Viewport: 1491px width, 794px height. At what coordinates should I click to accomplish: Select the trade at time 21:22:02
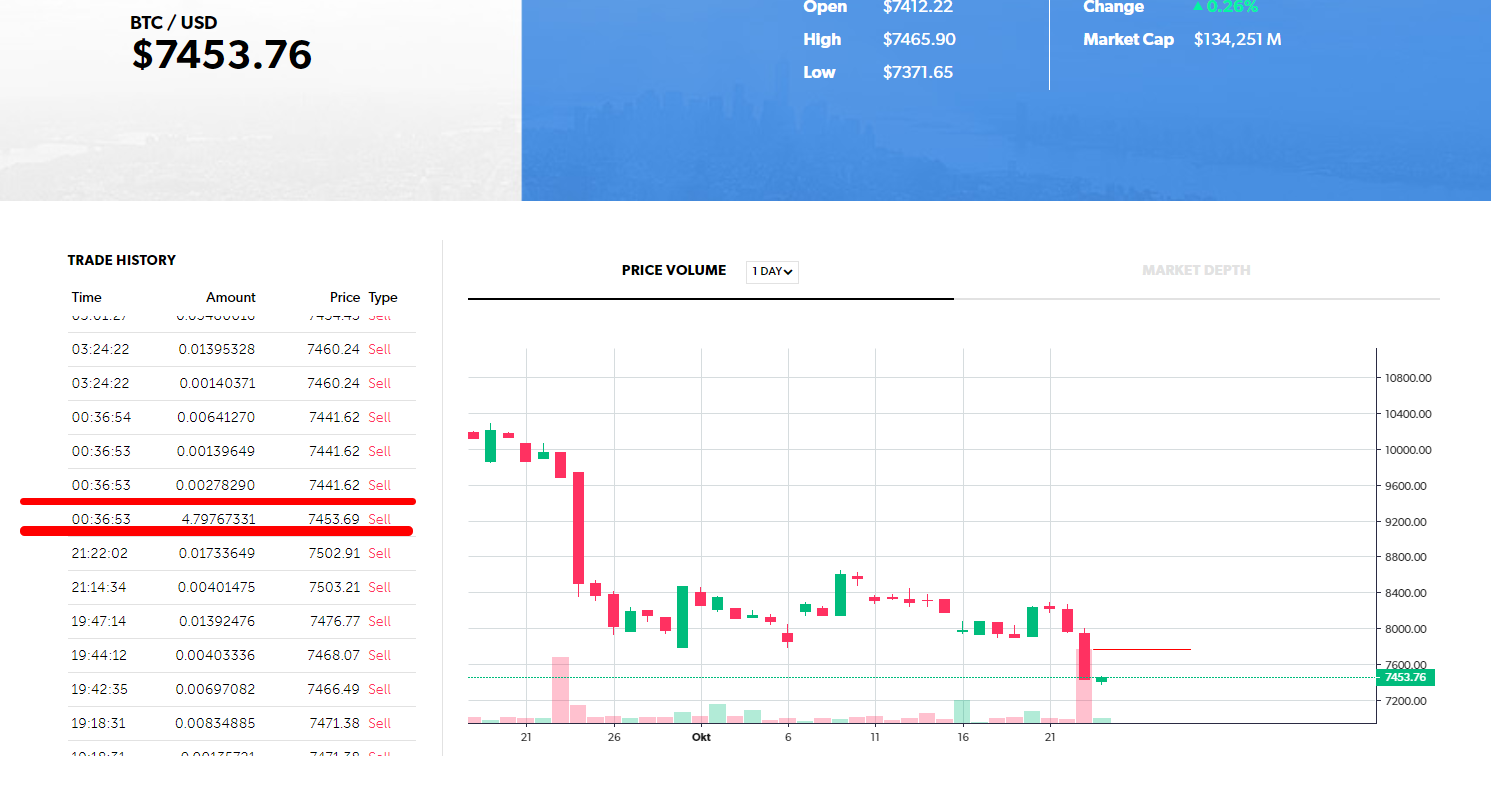coord(101,553)
